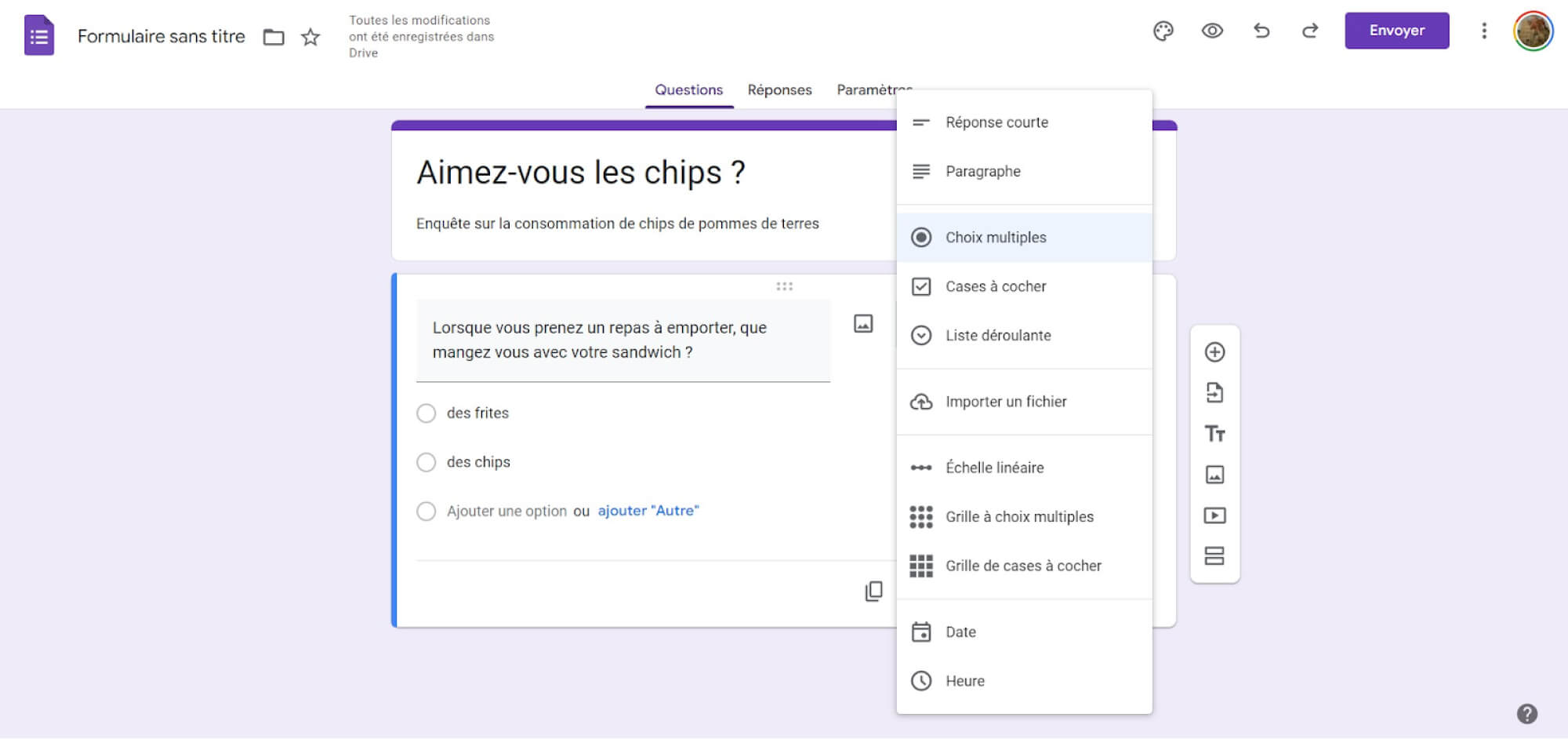This screenshot has width=1568, height=739.
Task: Add a new section to the form
Action: point(1214,555)
